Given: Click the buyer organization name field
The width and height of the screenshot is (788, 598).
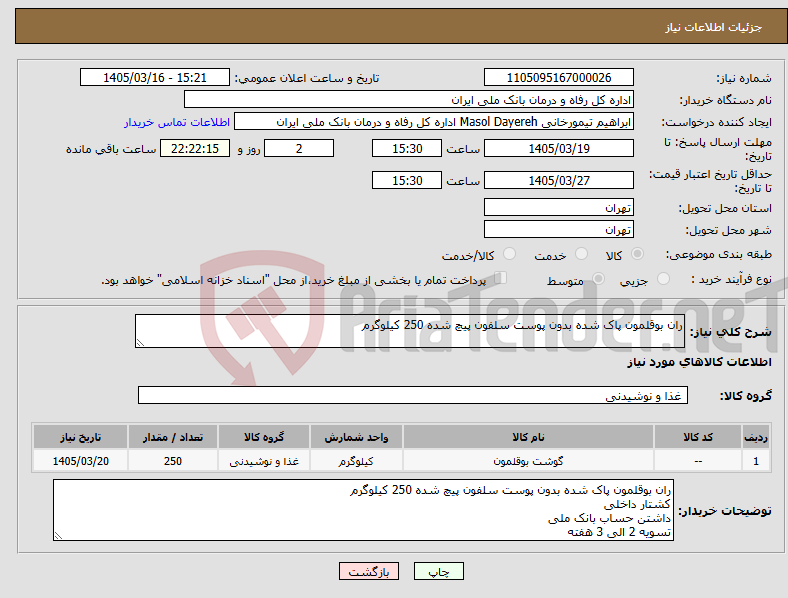Looking at the screenshot, I should [x=409, y=99].
